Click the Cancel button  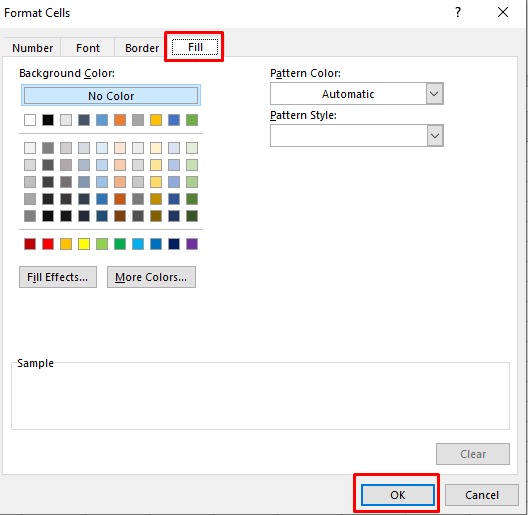482,494
